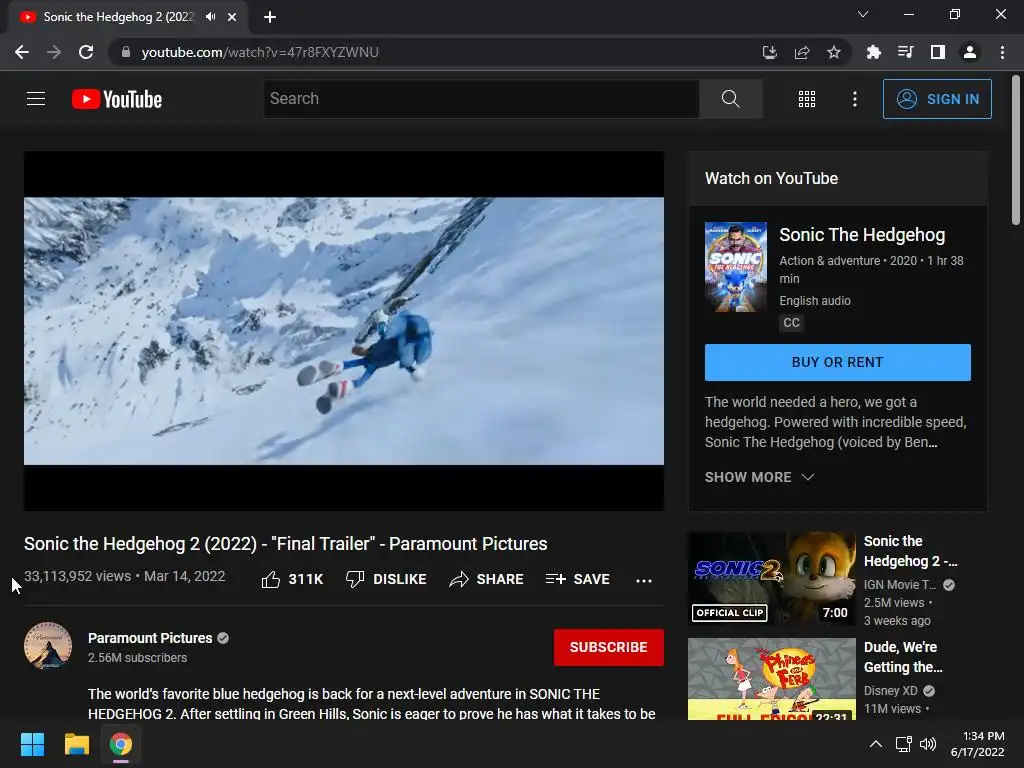Bookmark this tab with the star

(833, 52)
